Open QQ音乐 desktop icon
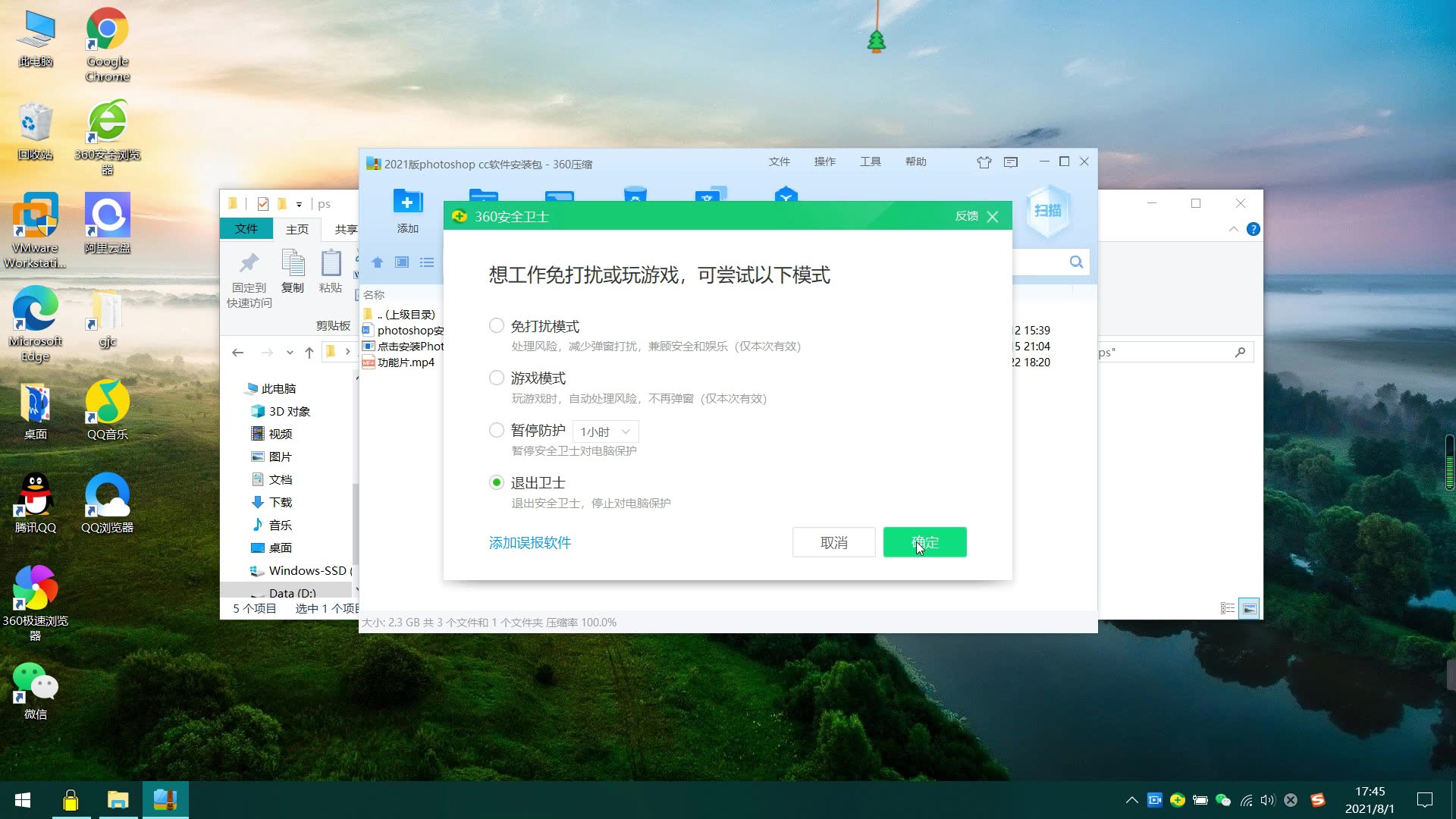1456x819 pixels. tap(107, 410)
